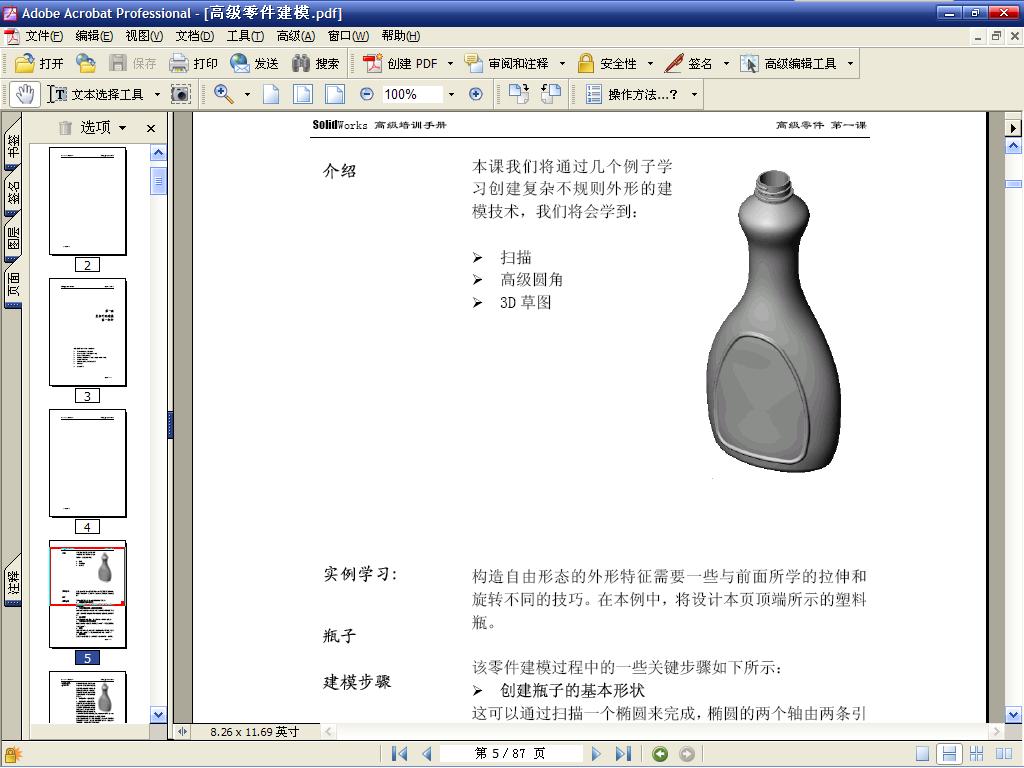Switch to the 签名 signatures side tab

(13, 191)
